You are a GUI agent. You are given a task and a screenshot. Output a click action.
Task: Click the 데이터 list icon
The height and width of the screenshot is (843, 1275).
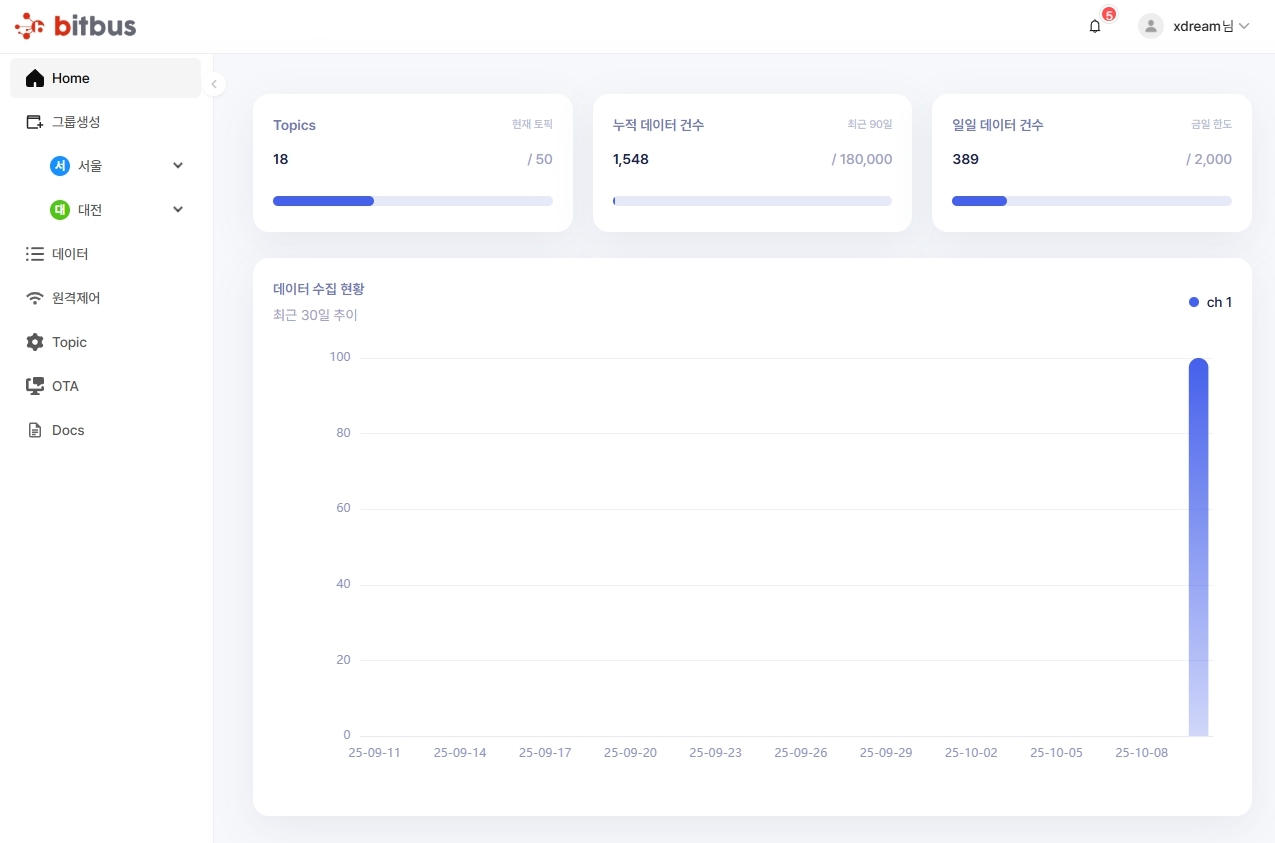(35, 254)
